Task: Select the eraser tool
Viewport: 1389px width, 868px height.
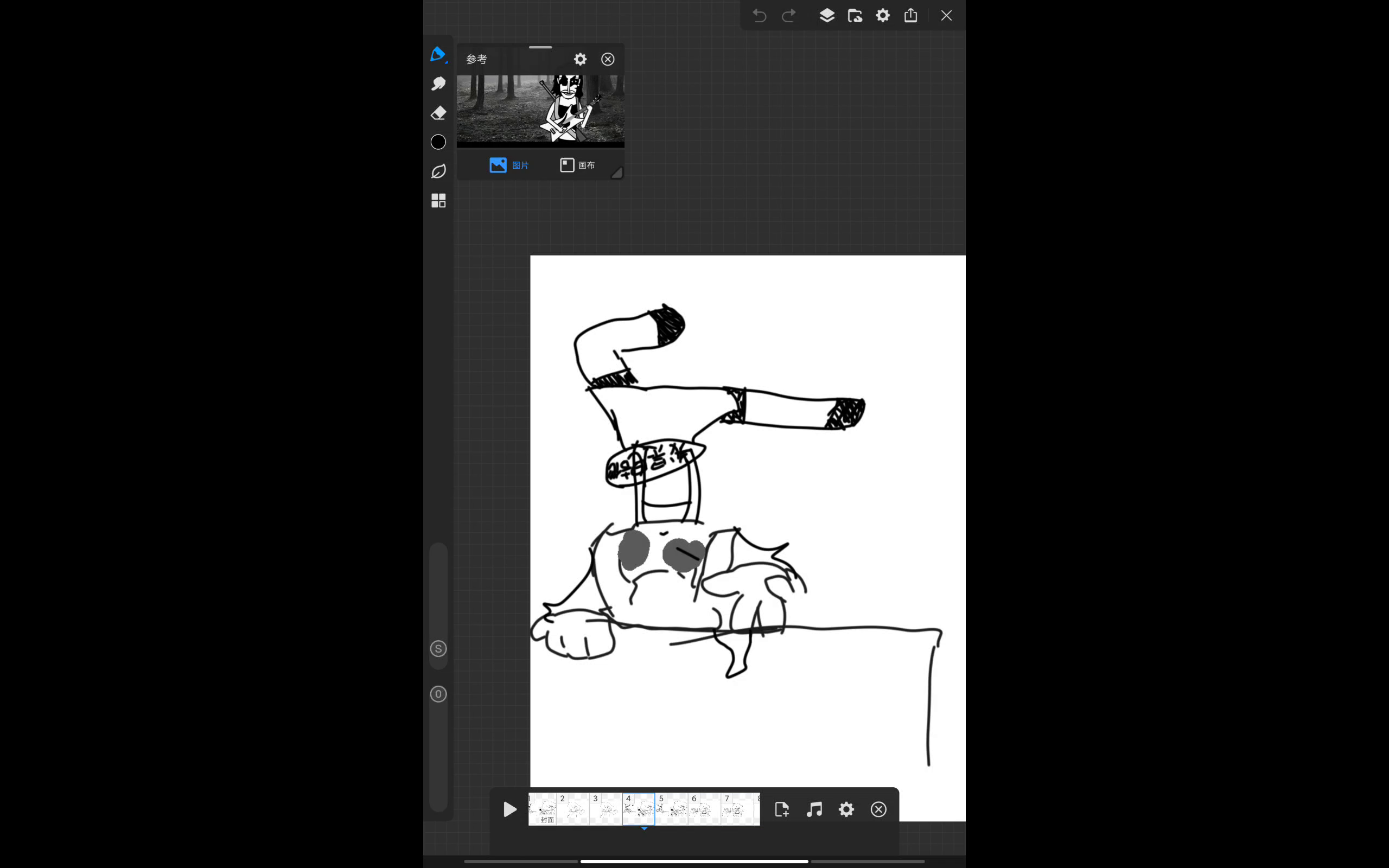Action: 438,113
